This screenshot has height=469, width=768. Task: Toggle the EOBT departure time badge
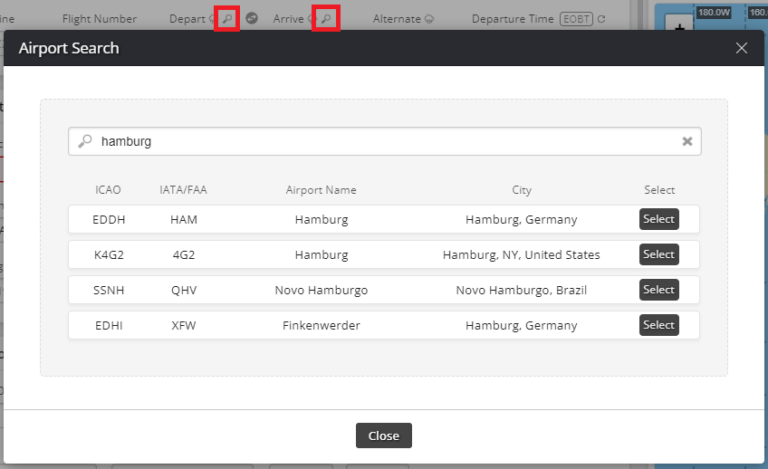pyautogui.click(x=575, y=19)
